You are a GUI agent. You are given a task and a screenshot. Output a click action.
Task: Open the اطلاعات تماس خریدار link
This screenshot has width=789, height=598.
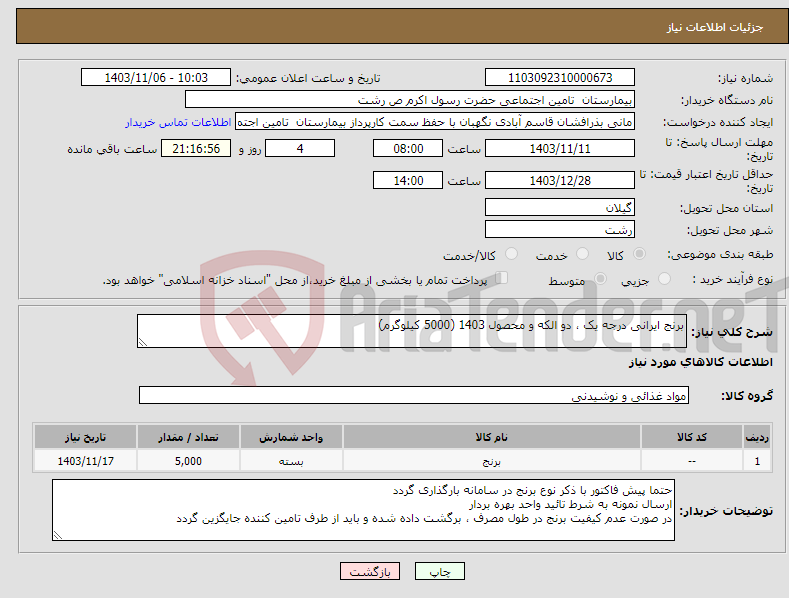(x=178, y=122)
